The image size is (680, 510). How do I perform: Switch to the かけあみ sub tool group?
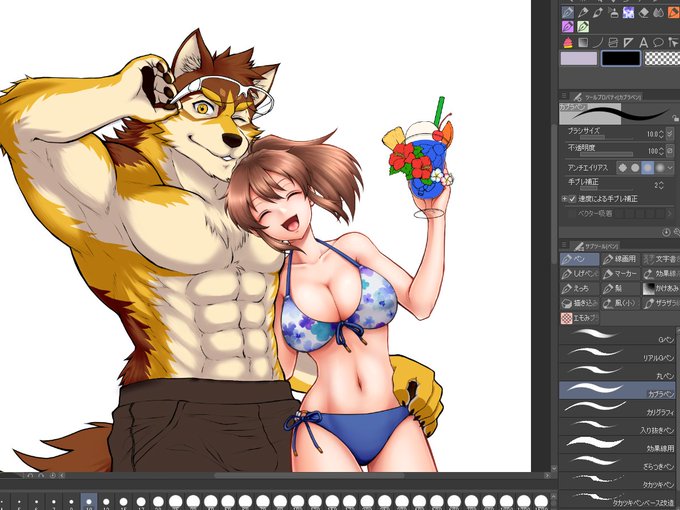tap(661, 289)
